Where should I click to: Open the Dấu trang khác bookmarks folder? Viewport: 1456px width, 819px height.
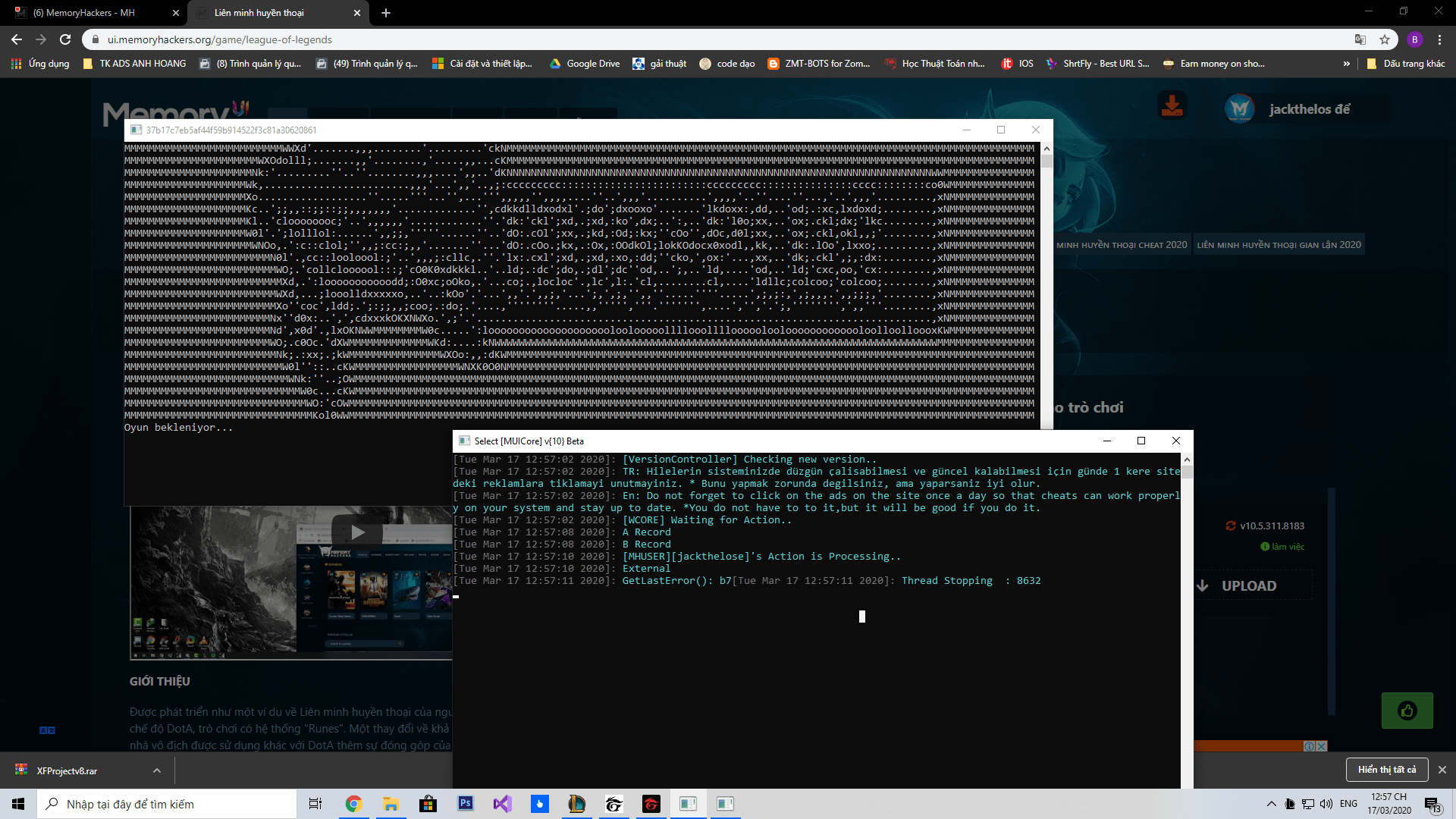tap(1405, 64)
